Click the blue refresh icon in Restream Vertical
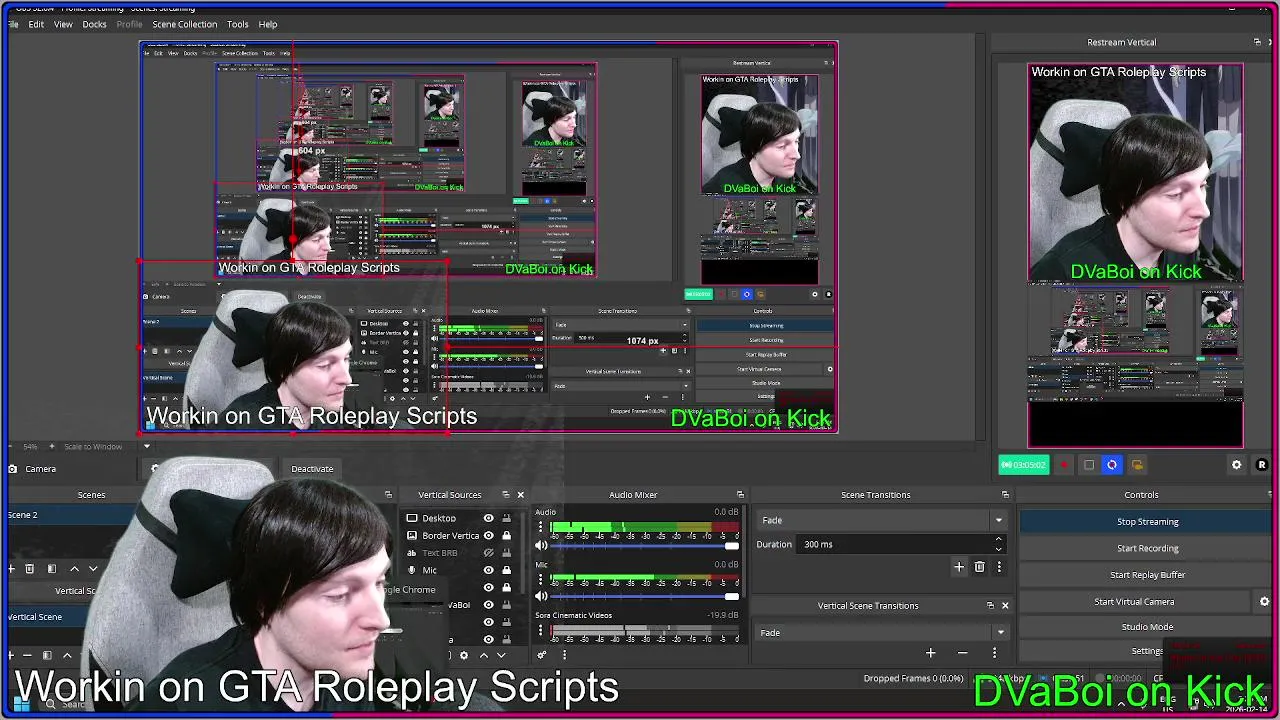 pyautogui.click(x=1112, y=465)
